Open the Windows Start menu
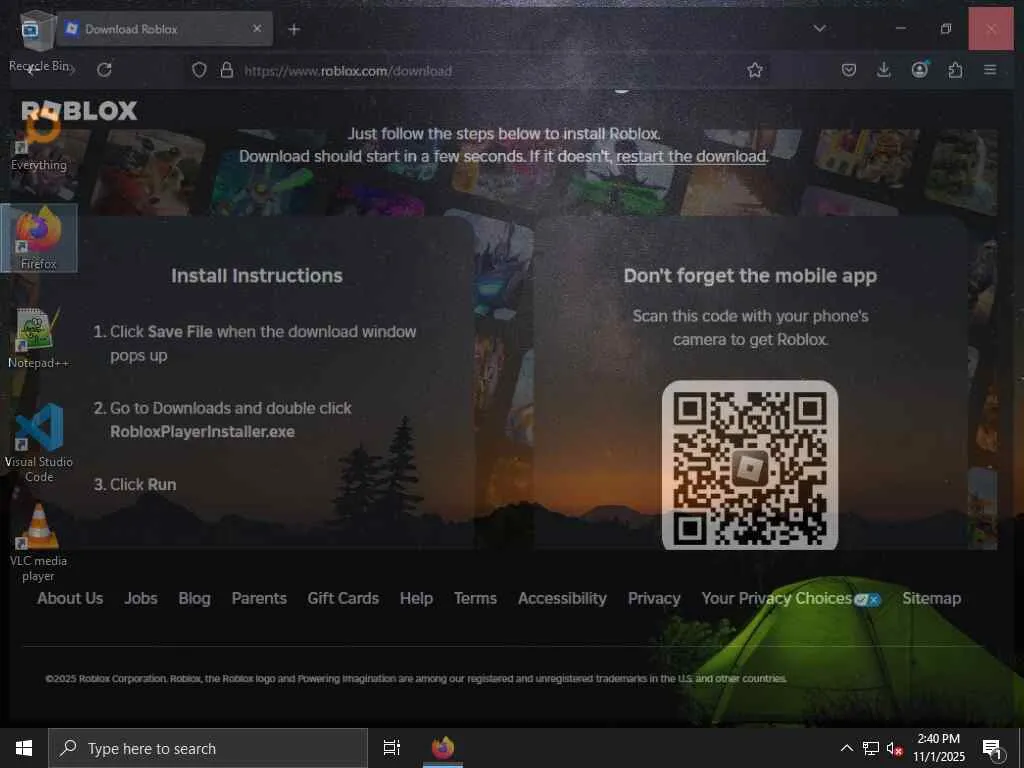 tap(24, 748)
